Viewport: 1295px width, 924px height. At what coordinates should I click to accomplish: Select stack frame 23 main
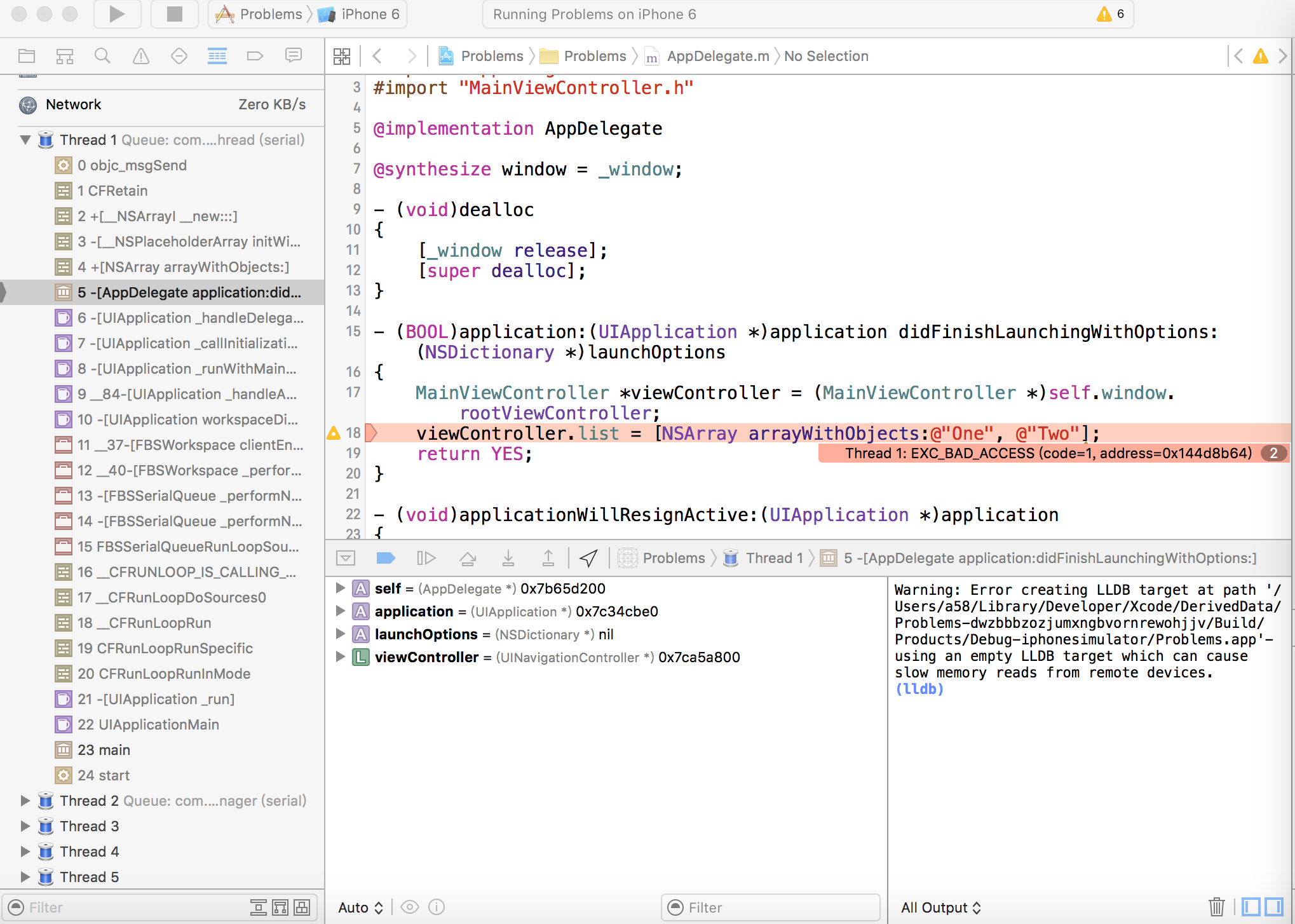tap(163, 750)
